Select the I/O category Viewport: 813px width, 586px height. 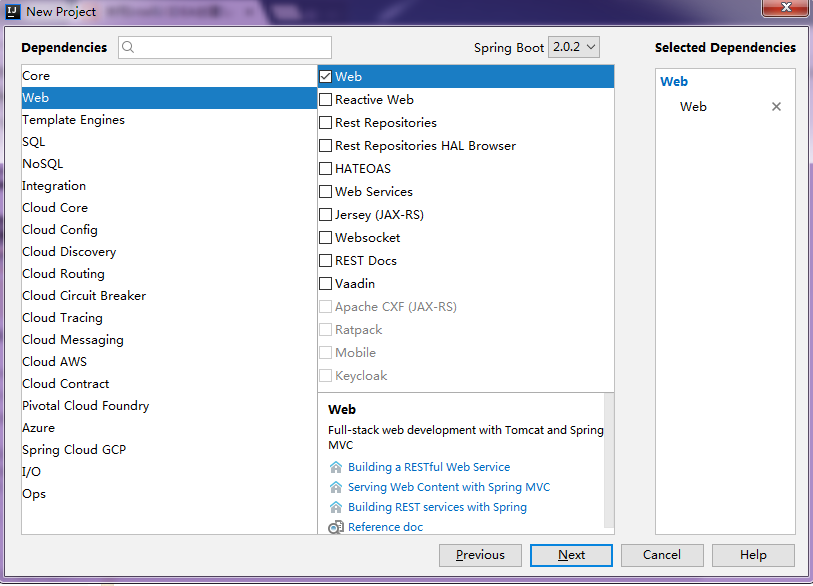169,472
